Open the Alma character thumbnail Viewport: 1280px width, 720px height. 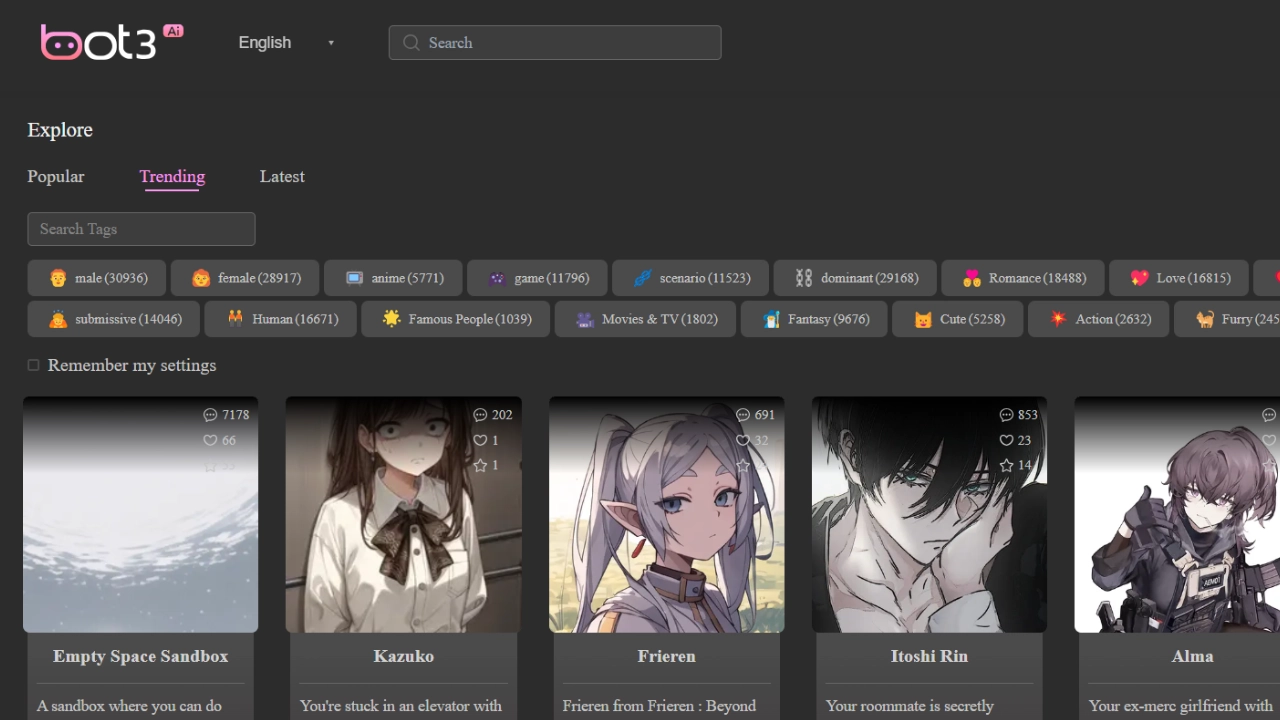tap(1177, 515)
